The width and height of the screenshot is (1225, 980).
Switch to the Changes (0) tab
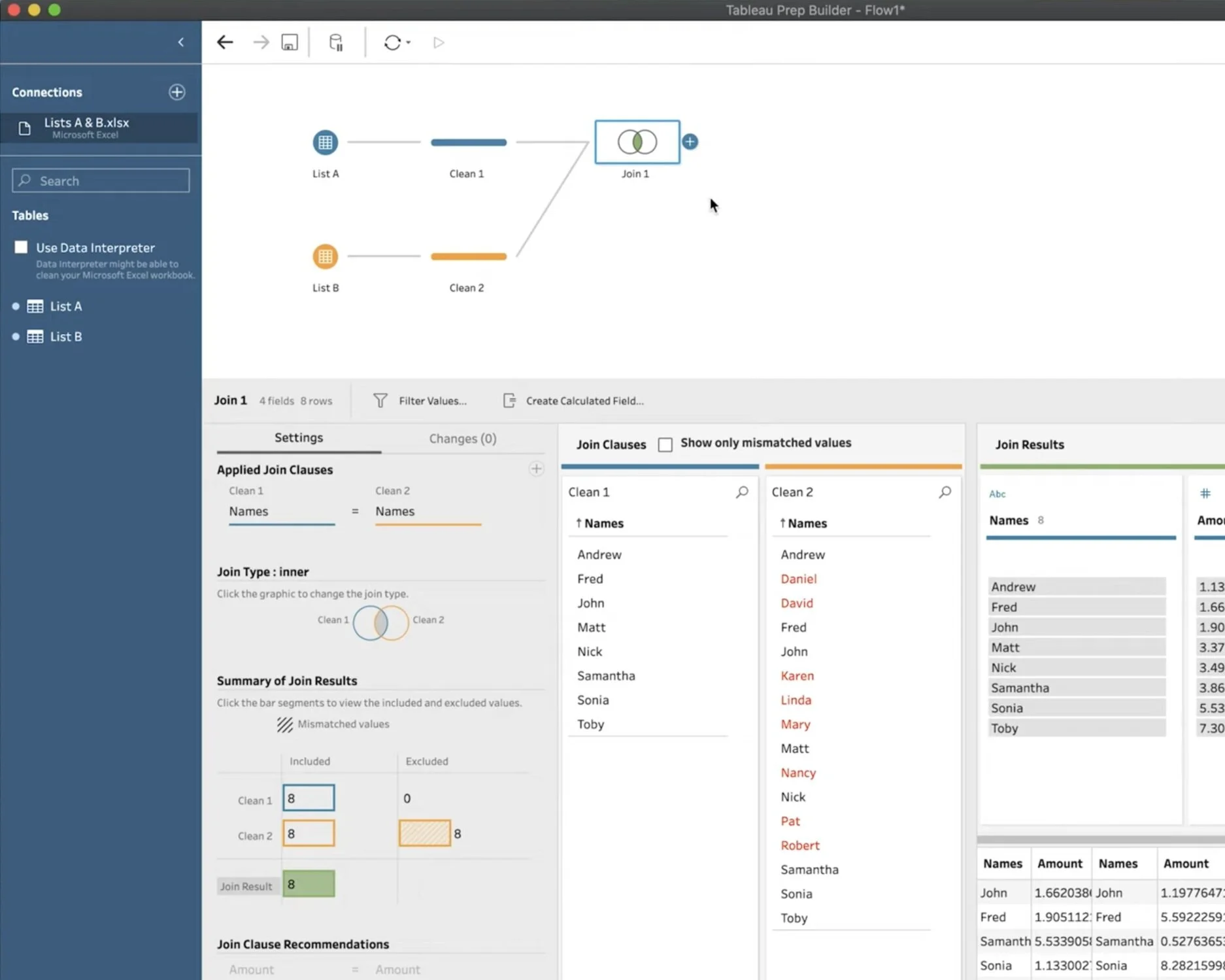click(463, 439)
